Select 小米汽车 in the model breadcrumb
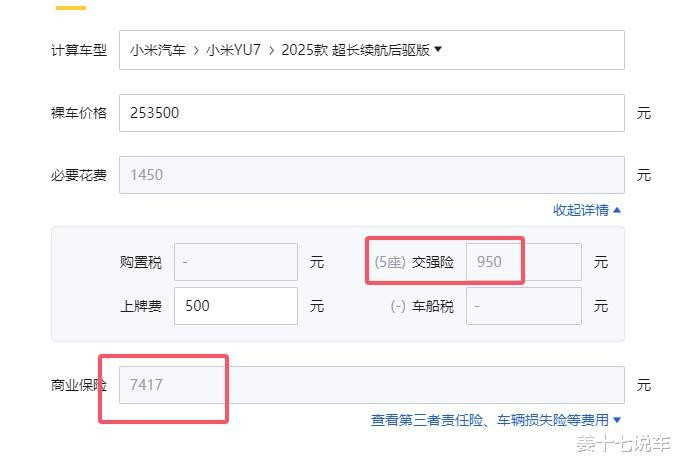680x464 pixels. click(158, 50)
